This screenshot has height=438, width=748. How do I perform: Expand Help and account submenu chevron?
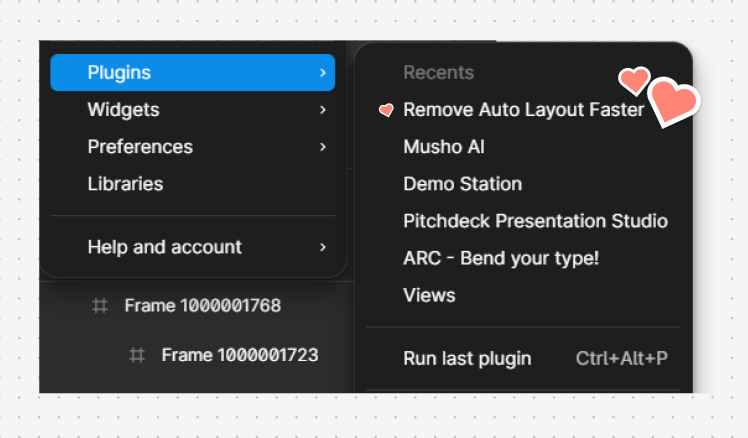323,247
